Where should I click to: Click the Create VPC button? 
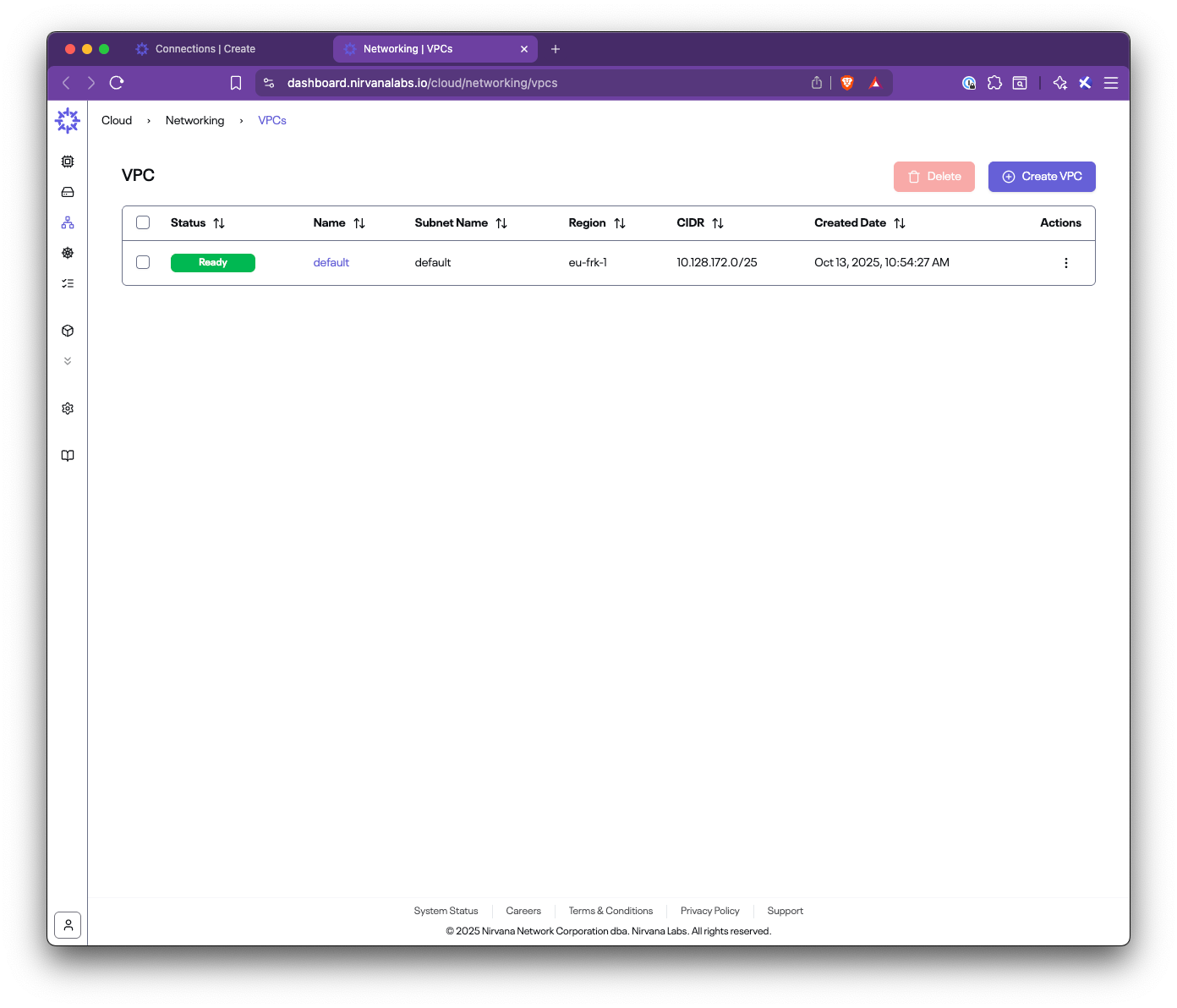tap(1042, 177)
